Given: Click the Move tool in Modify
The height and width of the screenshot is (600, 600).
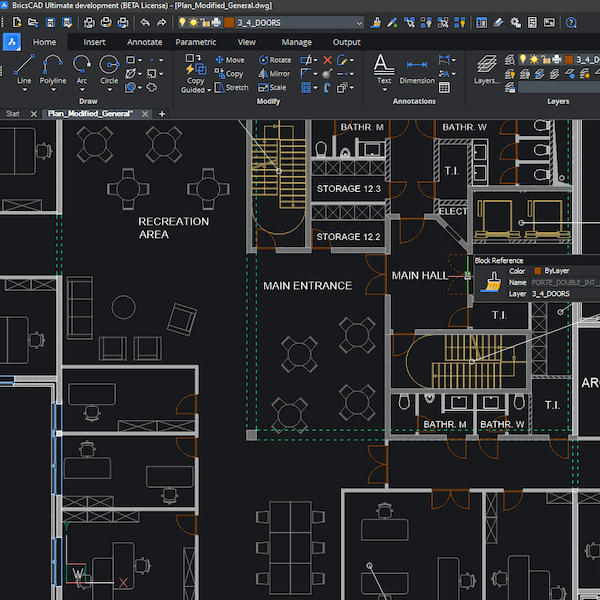Looking at the screenshot, I should point(229,60).
